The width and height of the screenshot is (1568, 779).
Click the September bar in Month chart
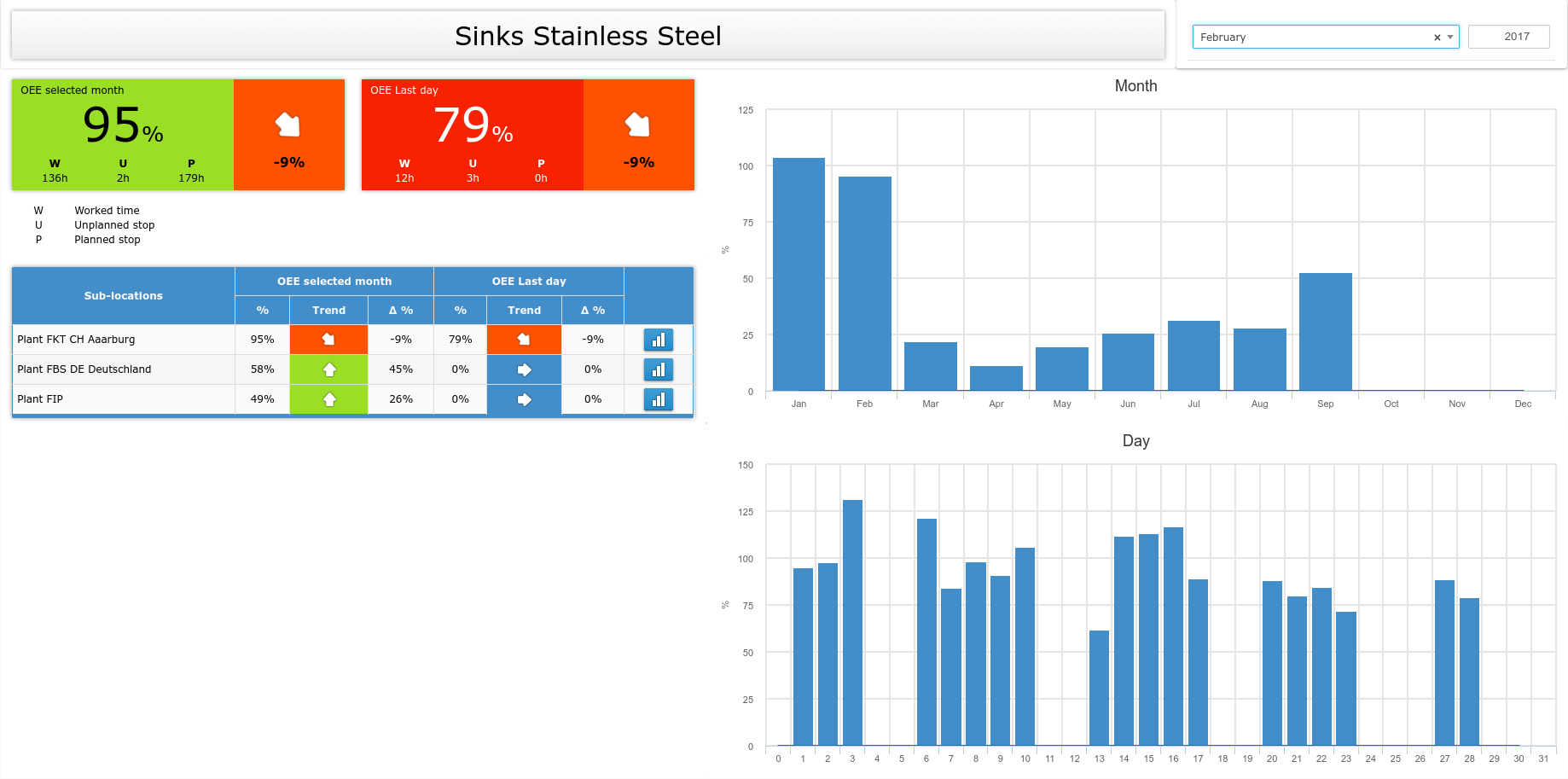pos(1325,331)
